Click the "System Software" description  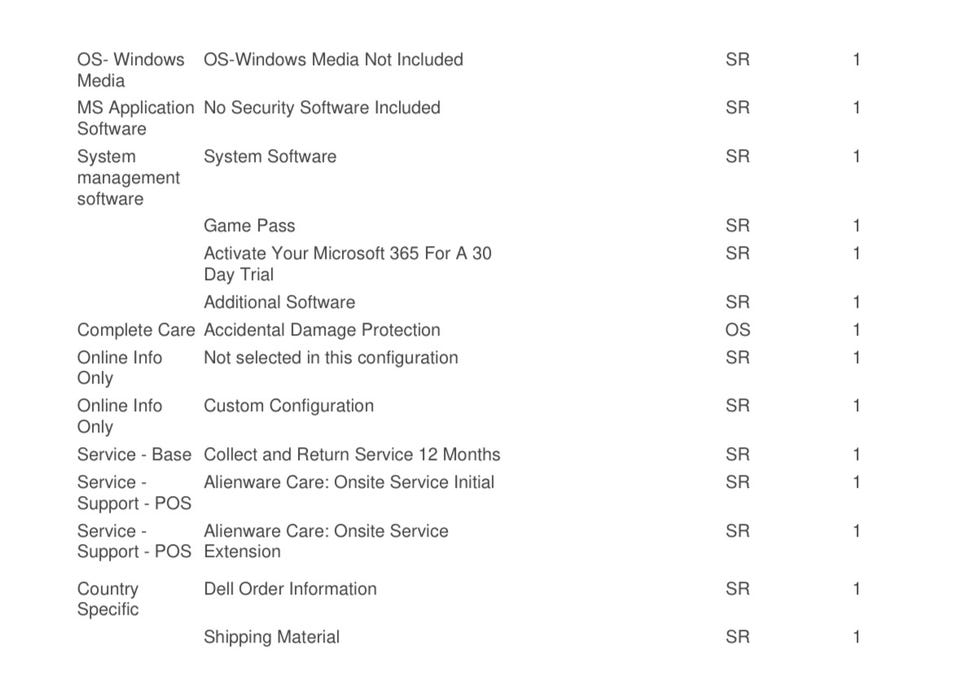coord(270,157)
